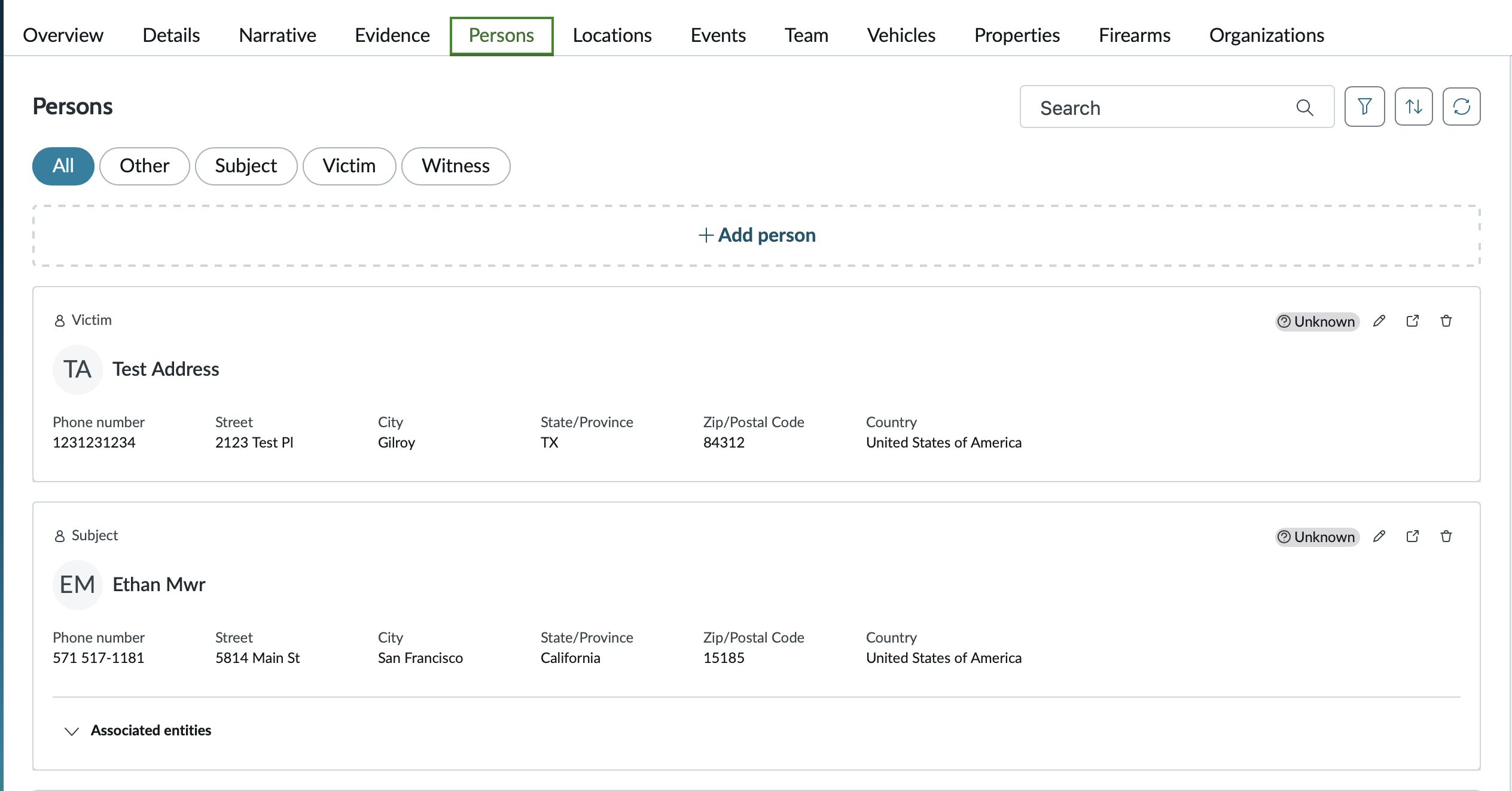Open the filter options icon
Image resolution: width=1512 pixels, height=791 pixels.
click(x=1364, y=107)
